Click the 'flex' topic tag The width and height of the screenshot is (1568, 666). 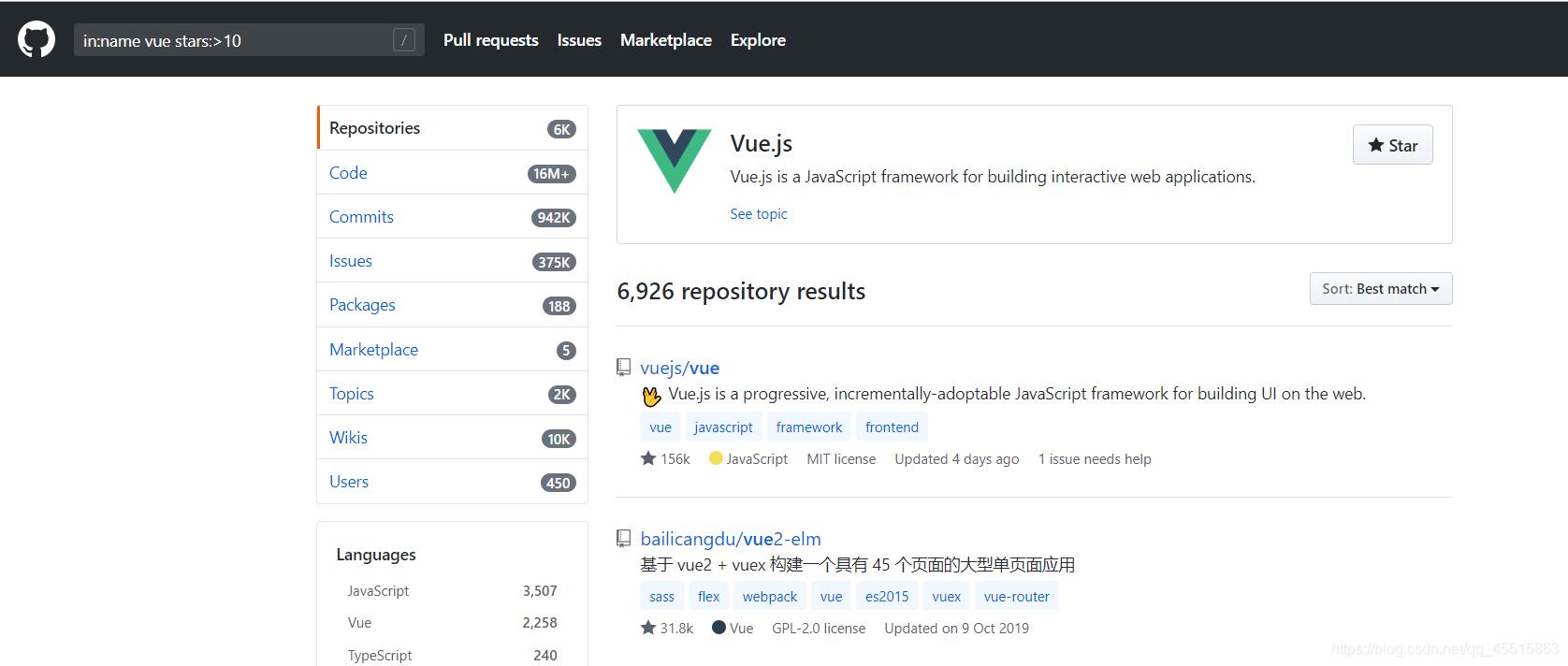pyautogui.click(x=709, y=597)
